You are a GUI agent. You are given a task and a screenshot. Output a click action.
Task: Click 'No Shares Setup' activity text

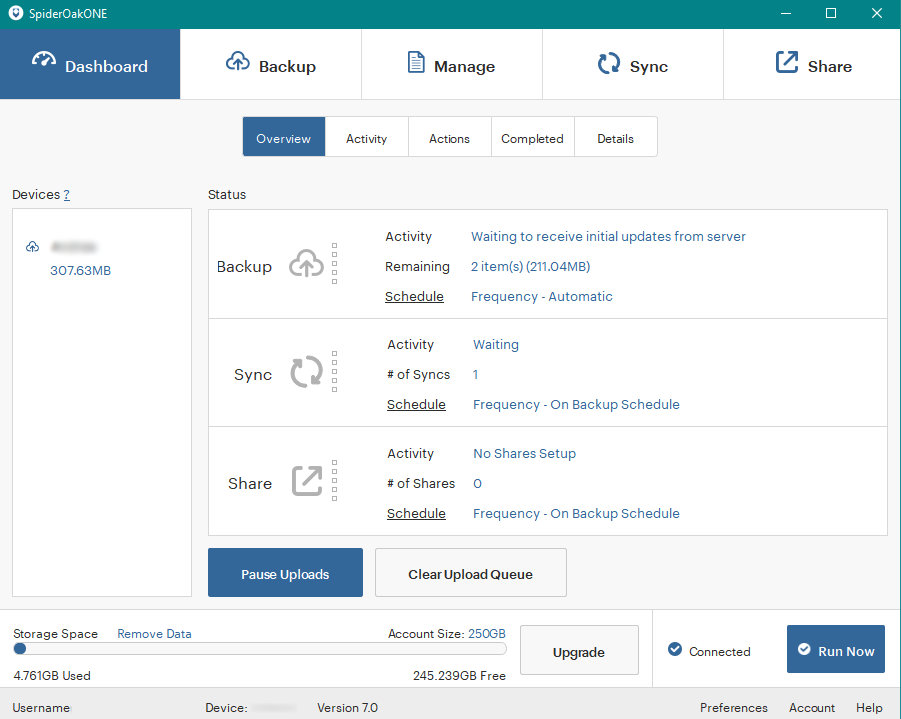click(525, 453)
